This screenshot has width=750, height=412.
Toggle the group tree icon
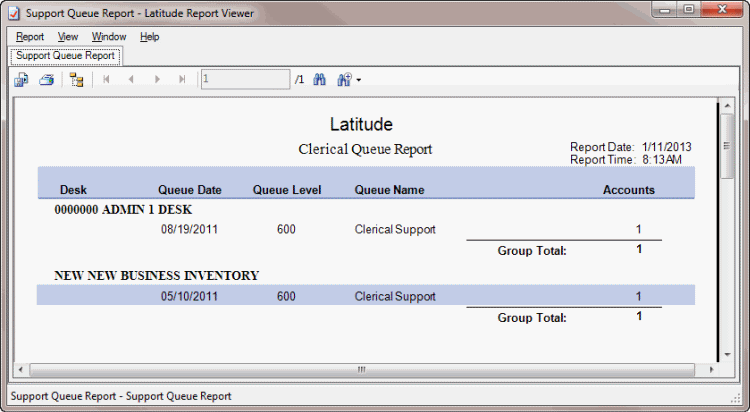click(x=77, y=79)
